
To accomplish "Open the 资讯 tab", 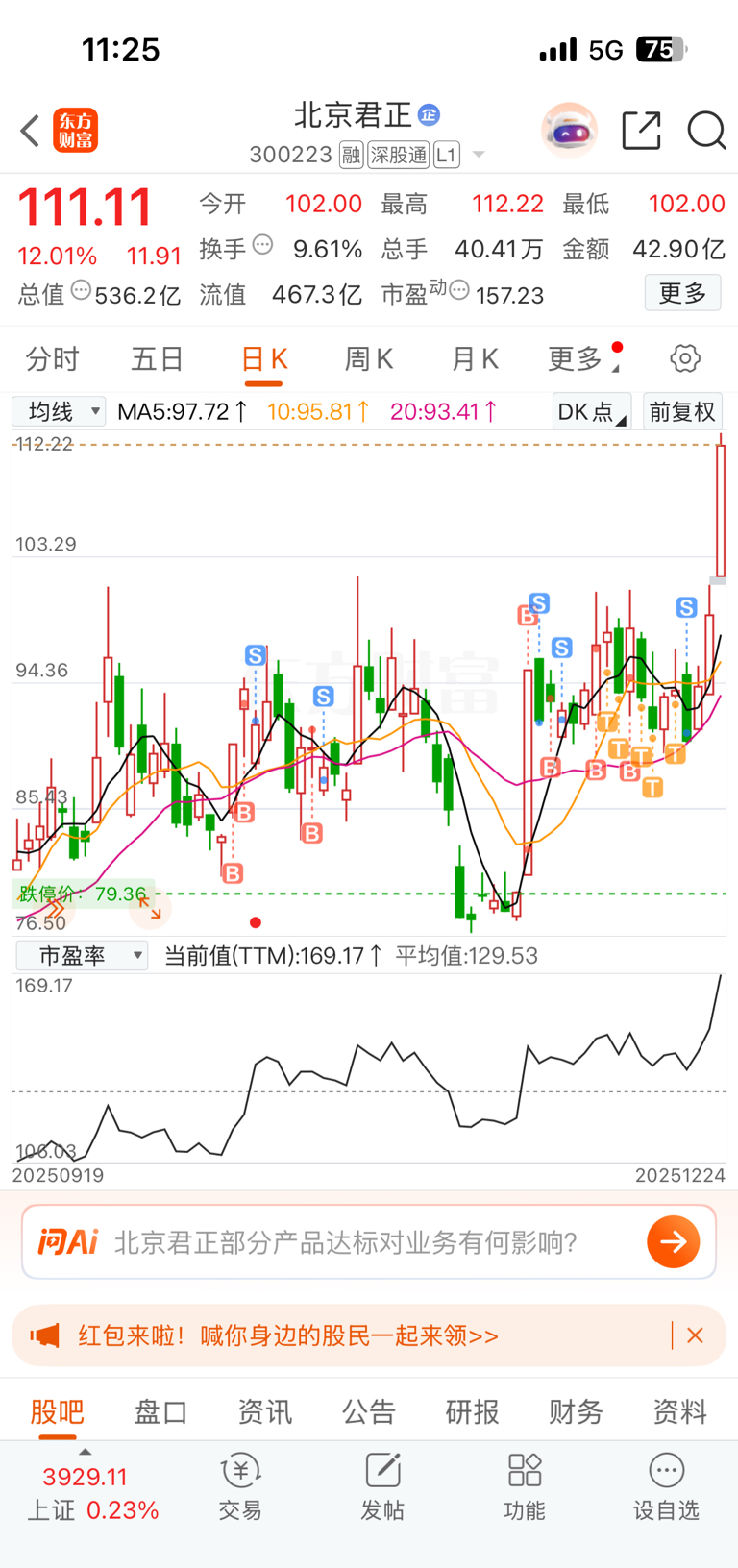I will pos(264,1411).
